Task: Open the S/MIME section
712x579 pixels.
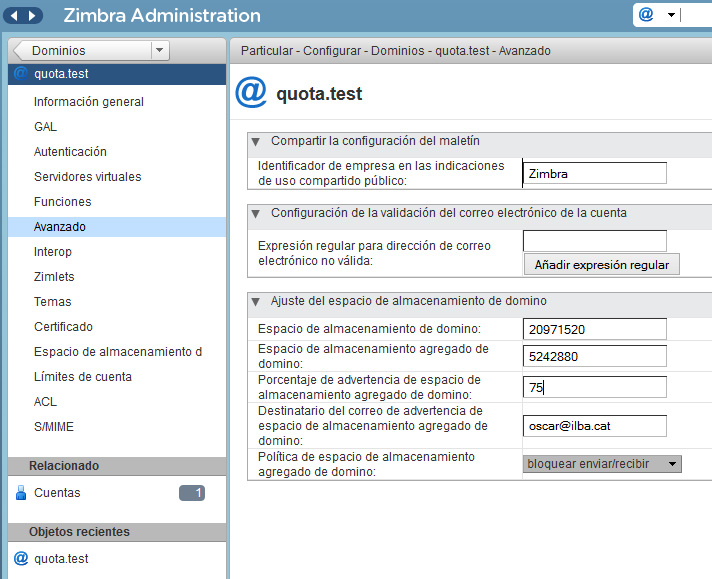Action: pos(54,426)
